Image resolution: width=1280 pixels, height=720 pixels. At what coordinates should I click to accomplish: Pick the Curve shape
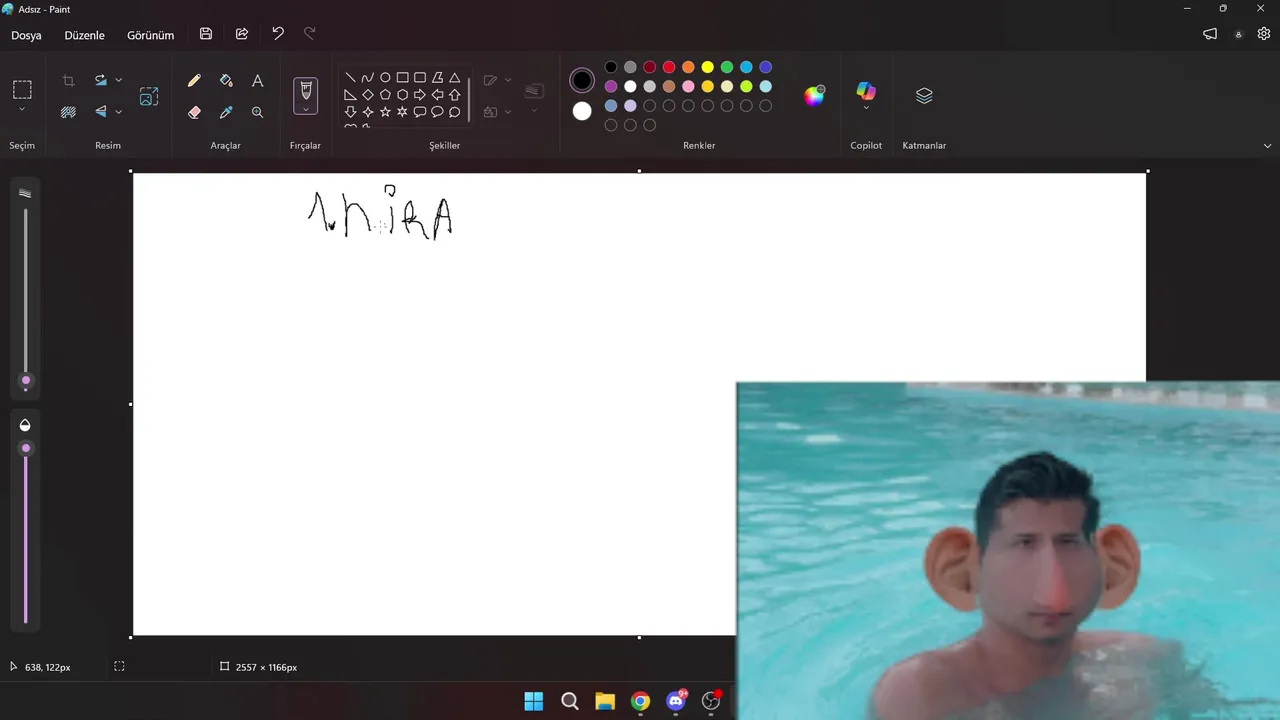point(367,77)
